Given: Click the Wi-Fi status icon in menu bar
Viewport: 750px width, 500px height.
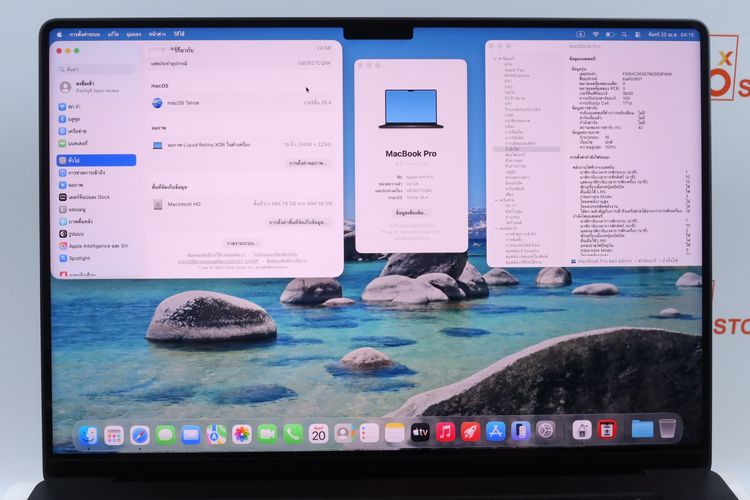Looking at the screenshot, I should [x=596, y=34].
